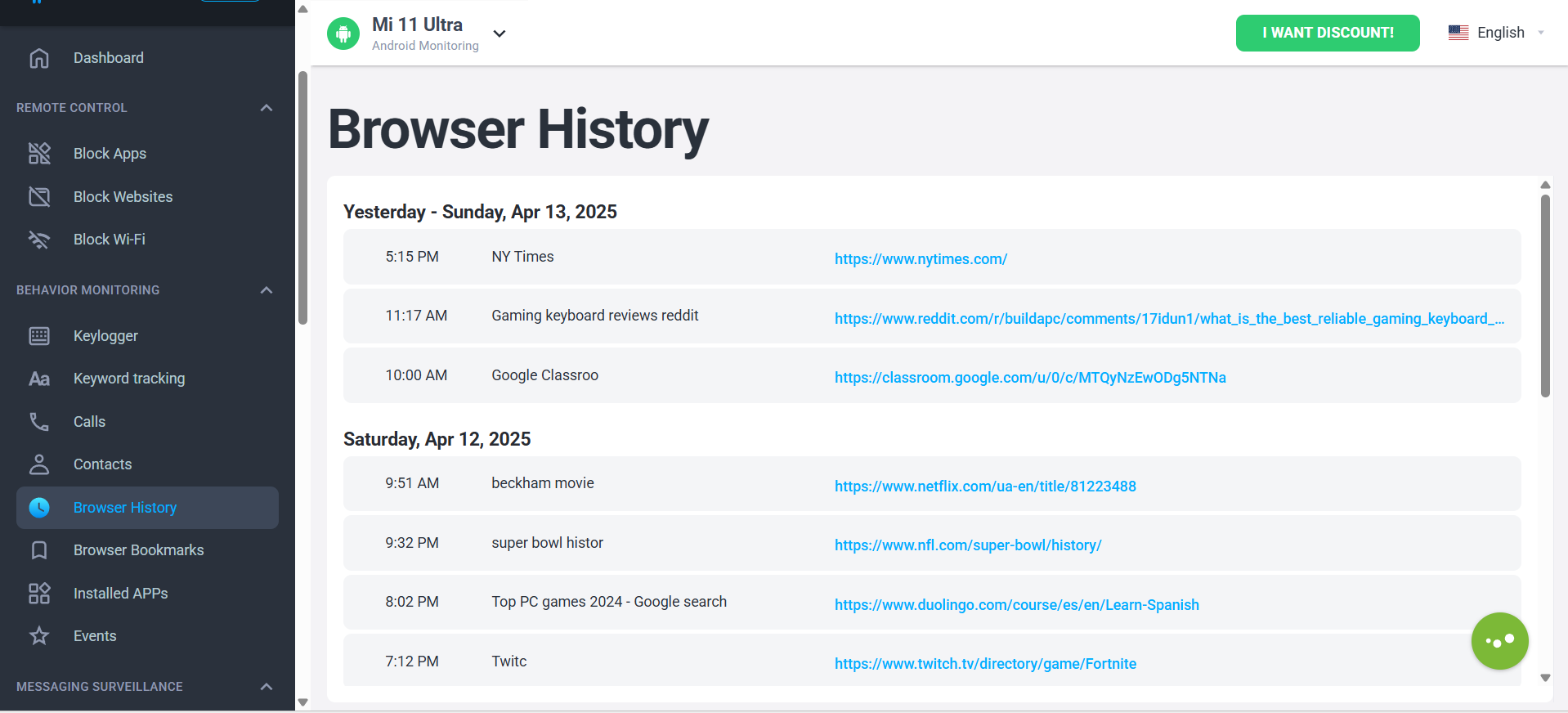Open the nytimes.com link
The image size is (1568, 713).
921,259
